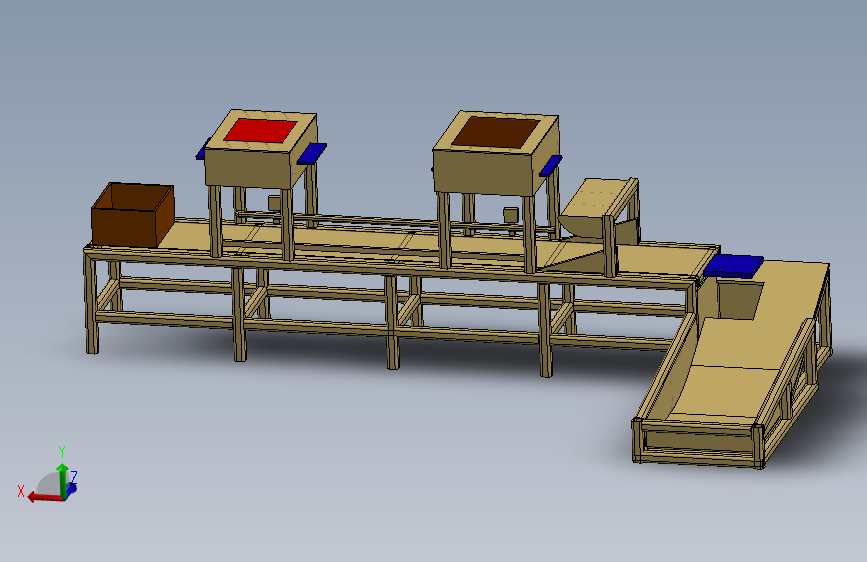Select large blue plate at conveyor corner
867x562 pixels.
[733, 265]
